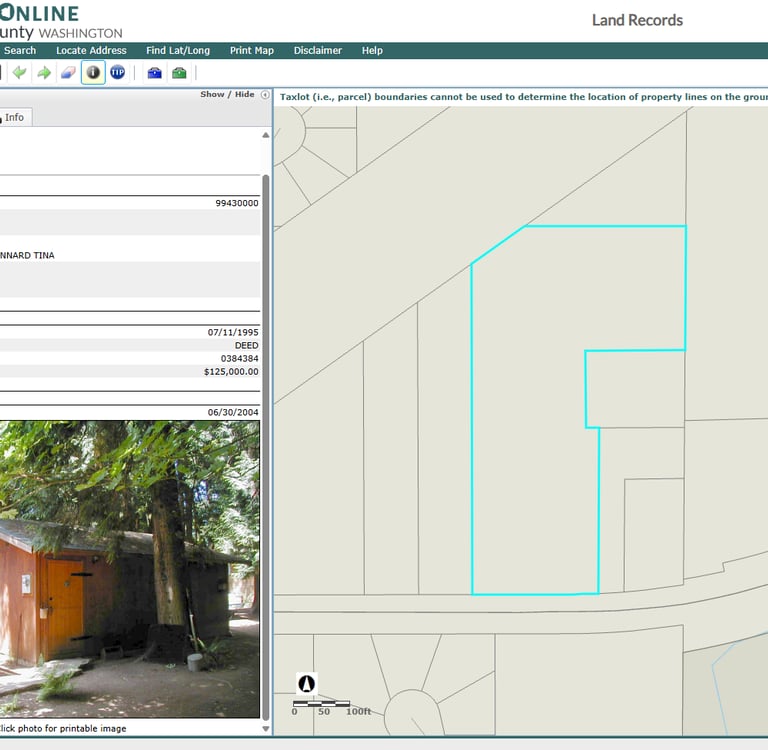Select Find Lat/Long in menu bar
The height and width of the screenshot is (750, 768).
178,51
